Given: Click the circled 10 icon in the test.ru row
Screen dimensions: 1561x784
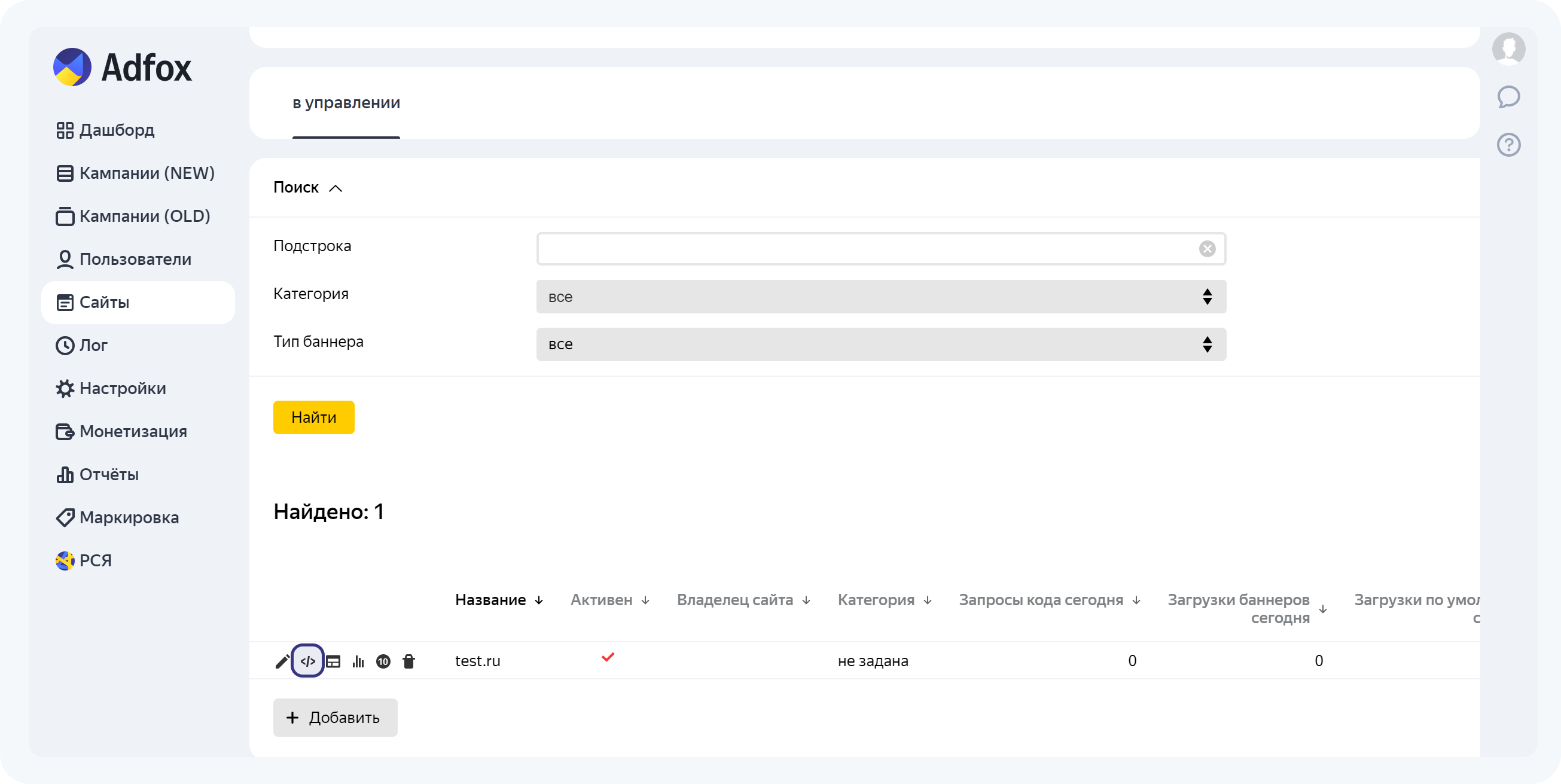Looking at the screenshot, I should [x=383, y=661].
